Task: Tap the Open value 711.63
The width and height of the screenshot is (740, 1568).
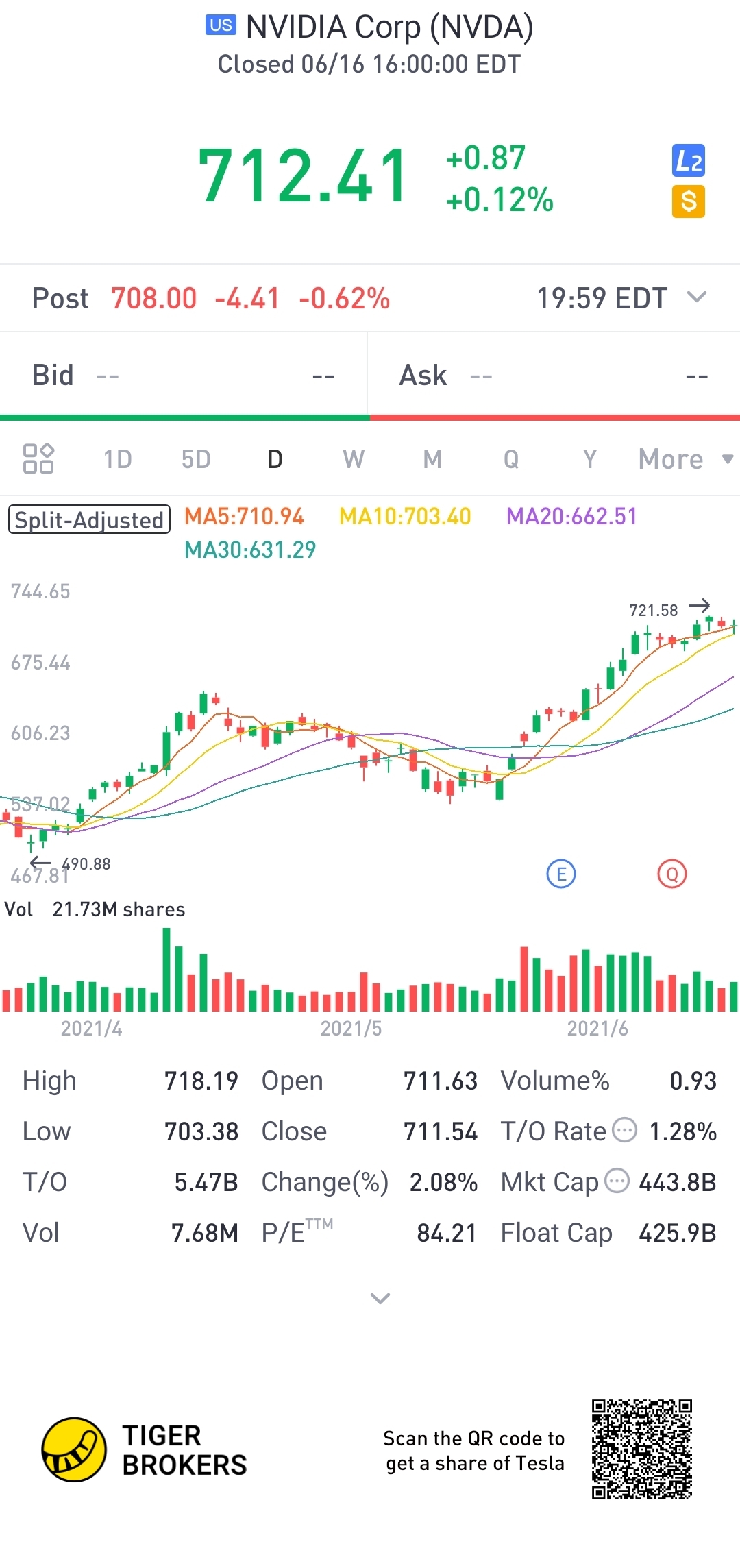Action: (x=441, y=1081)
